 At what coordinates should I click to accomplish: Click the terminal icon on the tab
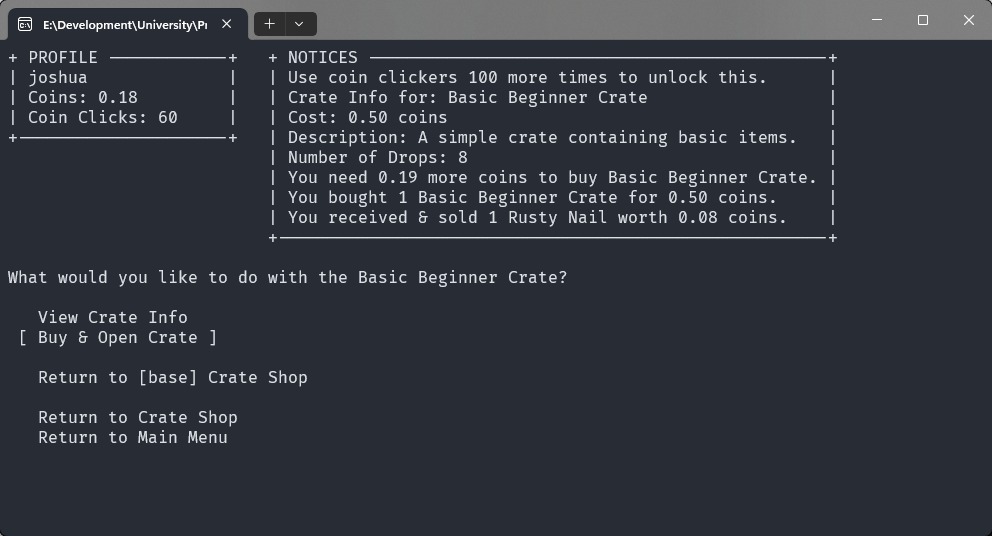(25, 24)
